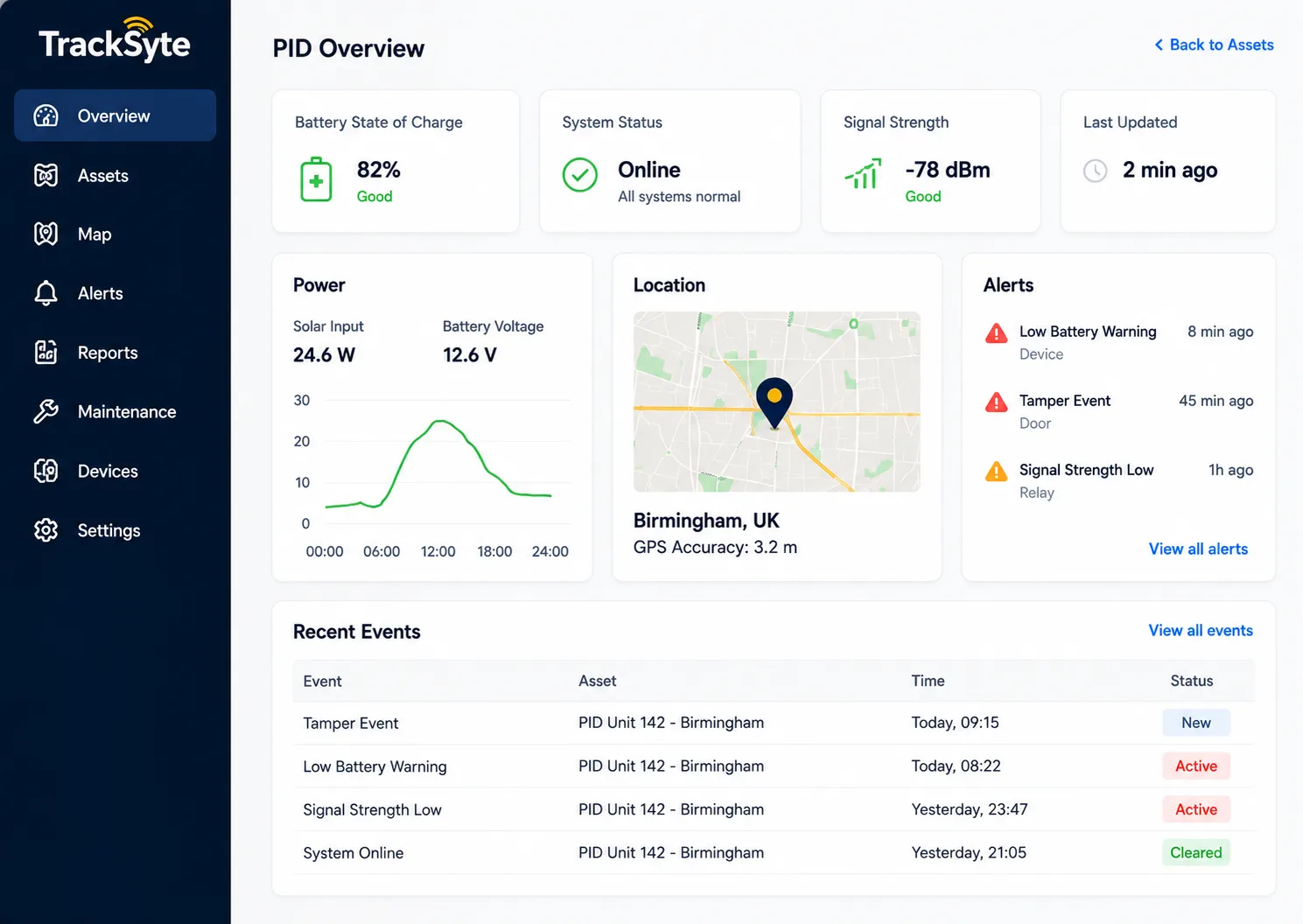The height and width of the screenshot is (924, 1303).
Task: Click the Active badge for Low Battery Warning
Action: pyautogui.click(x=1196, y=766)
